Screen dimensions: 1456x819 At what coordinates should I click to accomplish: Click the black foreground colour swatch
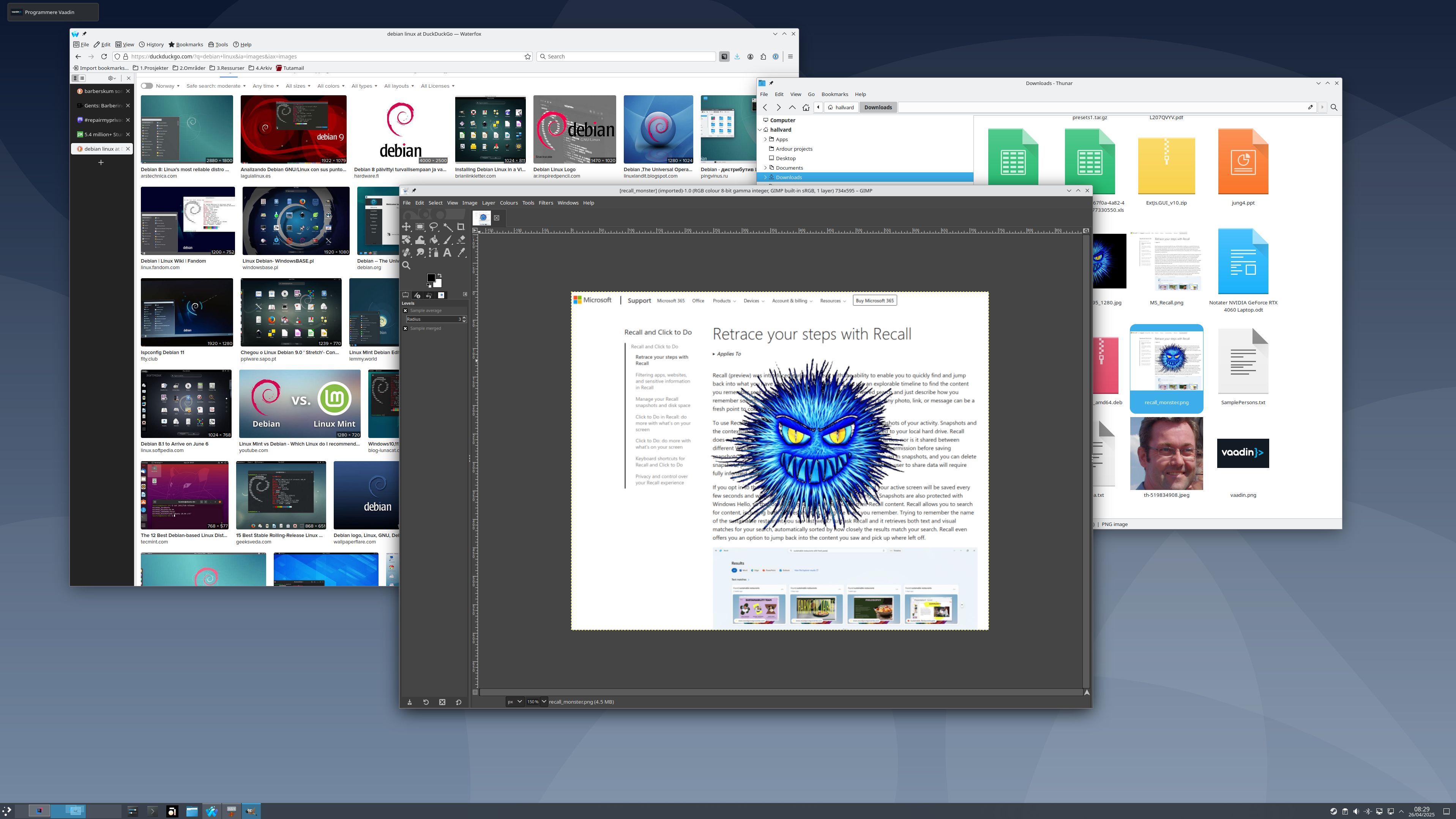point(431,277)
